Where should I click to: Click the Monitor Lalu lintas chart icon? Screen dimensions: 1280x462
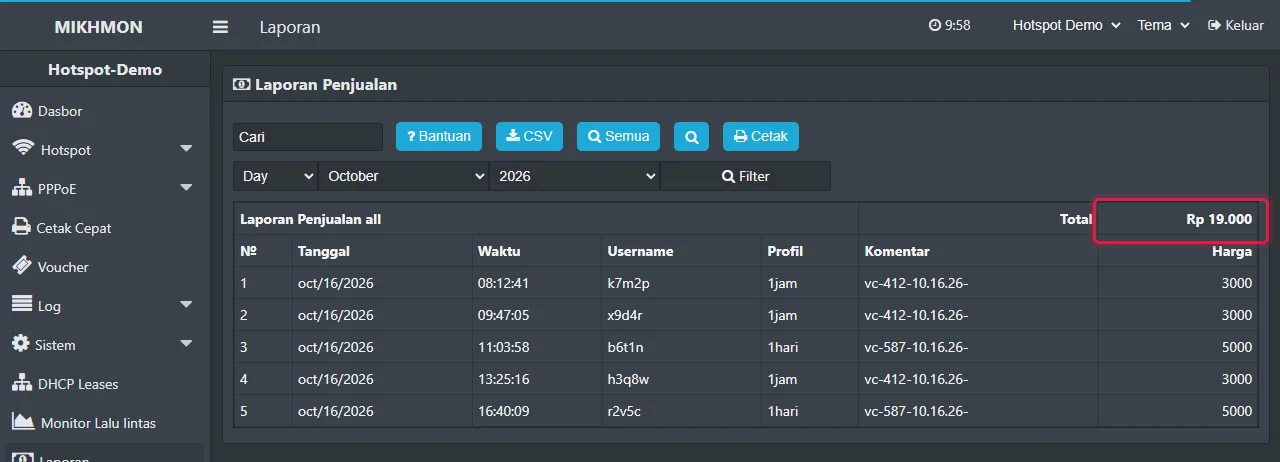pyautogui.click(x=23, y=421)
